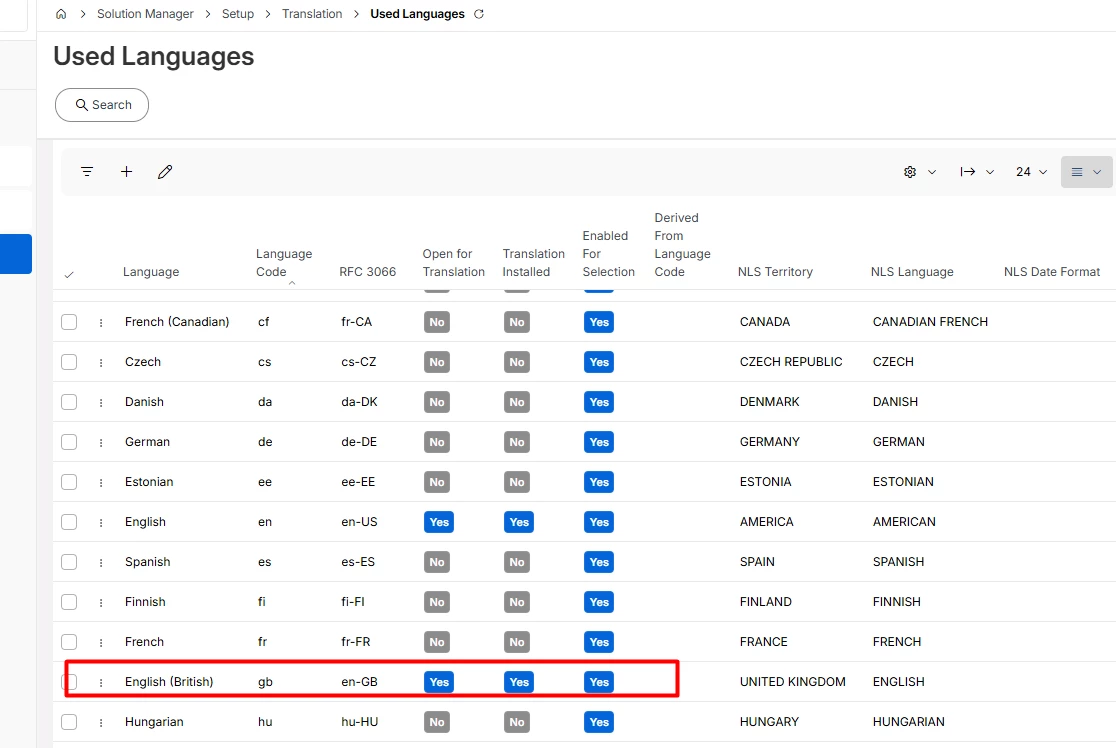Open row menu for German
The height and width of the screenshot is (748, 1116).
[101, 442]
